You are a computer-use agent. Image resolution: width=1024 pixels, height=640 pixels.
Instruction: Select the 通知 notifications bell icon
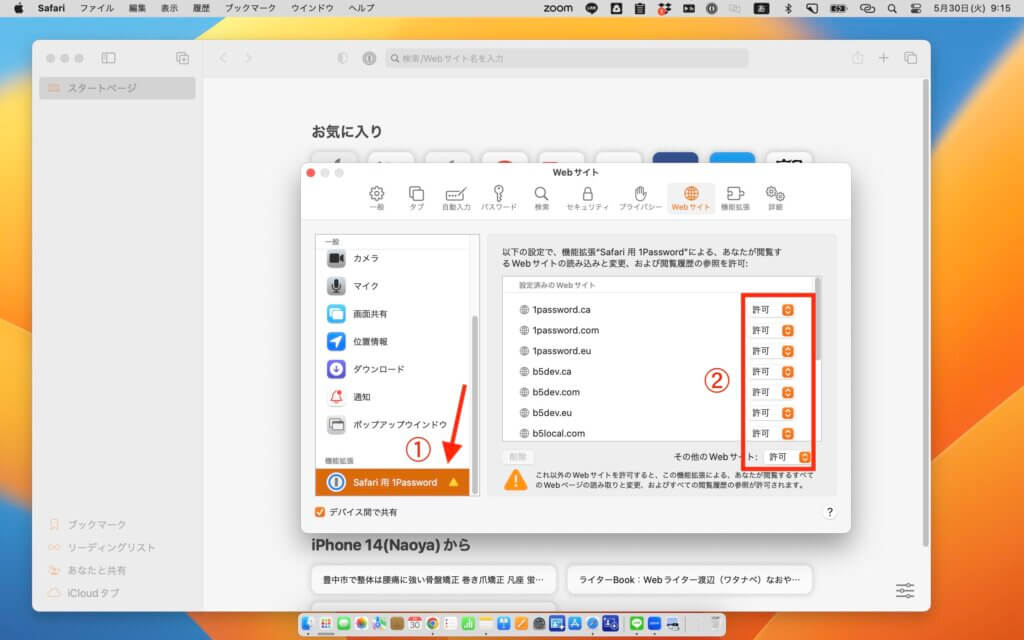click(336, 397)
